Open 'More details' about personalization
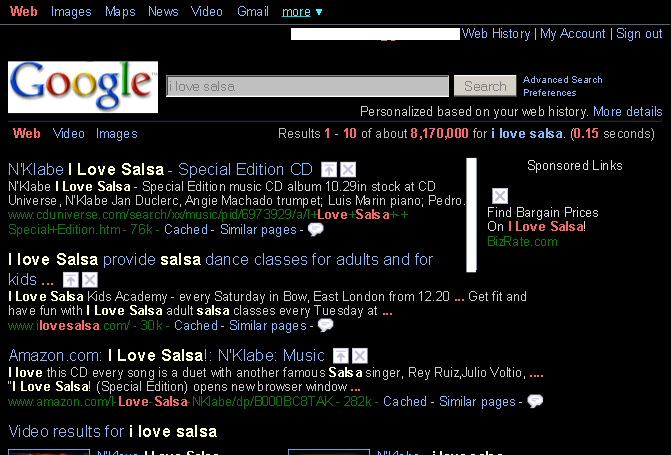 point(627,112)
